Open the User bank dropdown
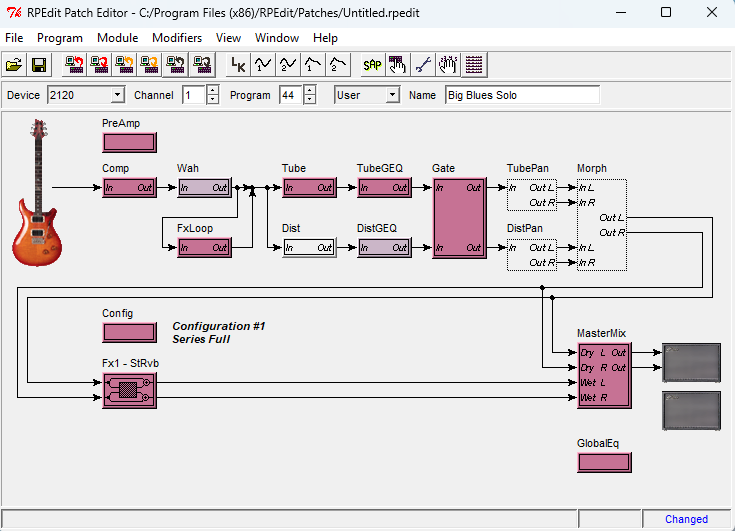735x531 pixels. click(391, 95)
